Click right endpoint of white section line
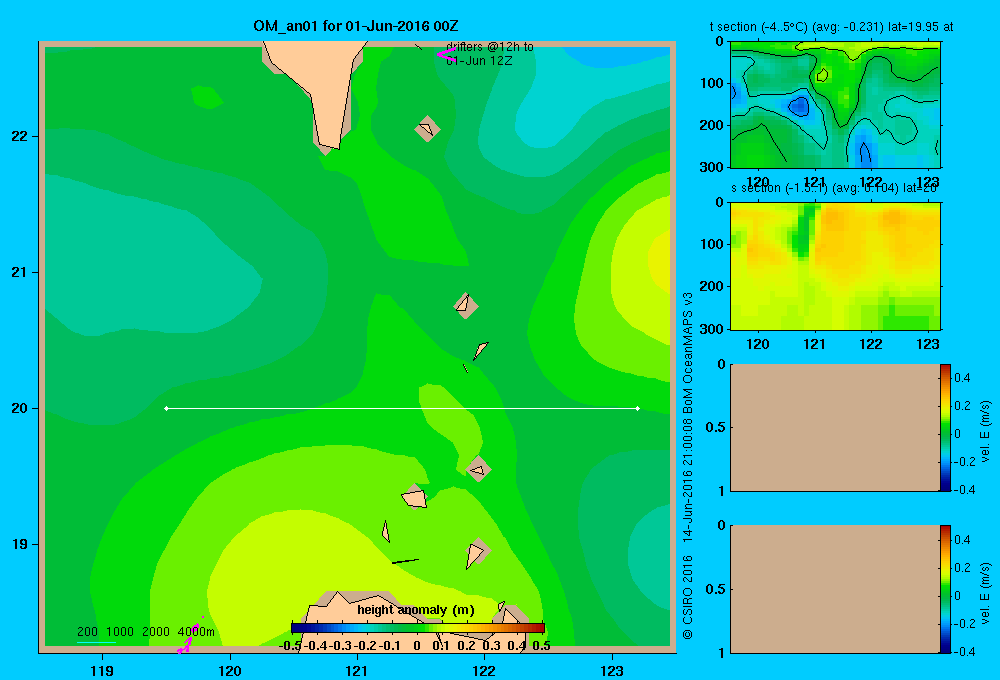Image resolution: width=1000 pixels, height=680 pixels. [x=637, y=408]
